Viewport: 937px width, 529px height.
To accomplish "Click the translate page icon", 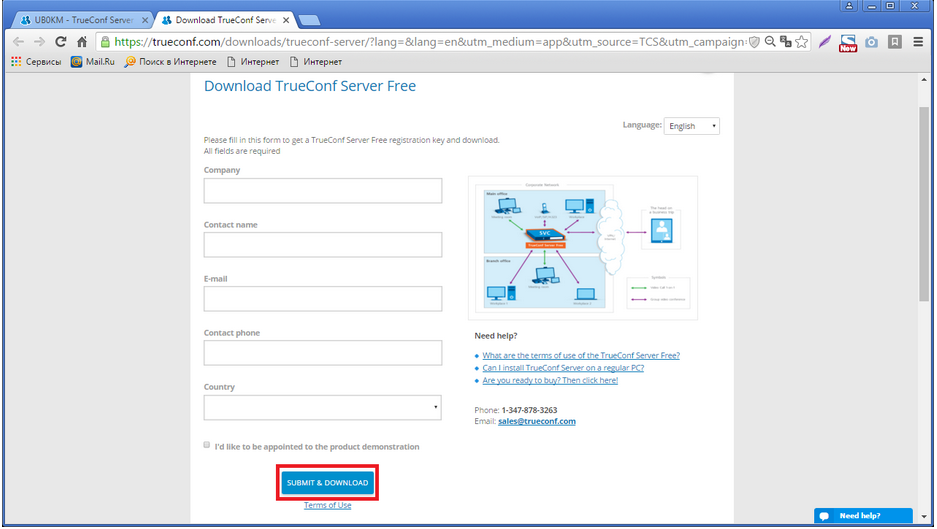I will coord(785,42).
